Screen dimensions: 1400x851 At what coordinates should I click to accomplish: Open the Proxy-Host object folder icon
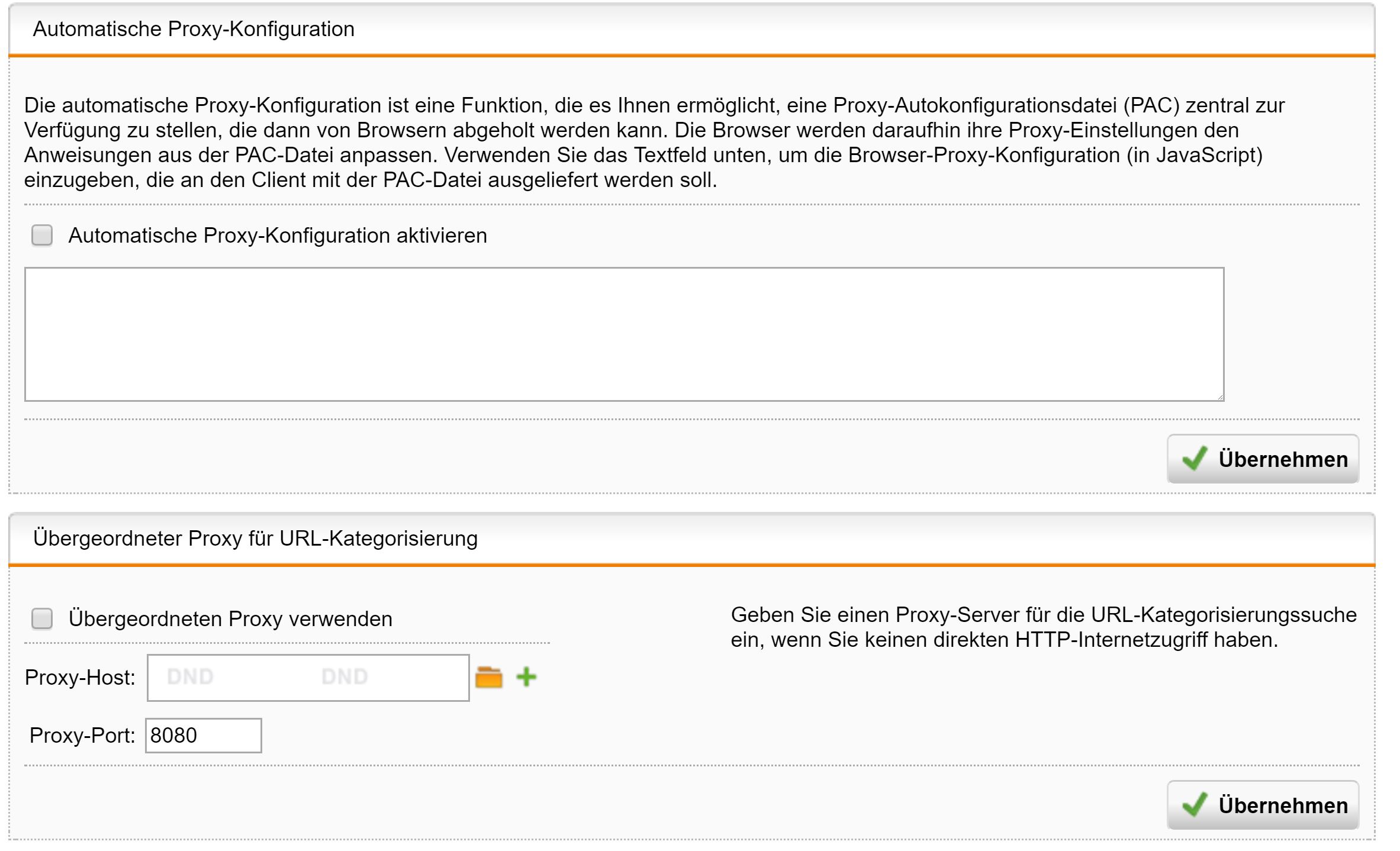(489, 677)
